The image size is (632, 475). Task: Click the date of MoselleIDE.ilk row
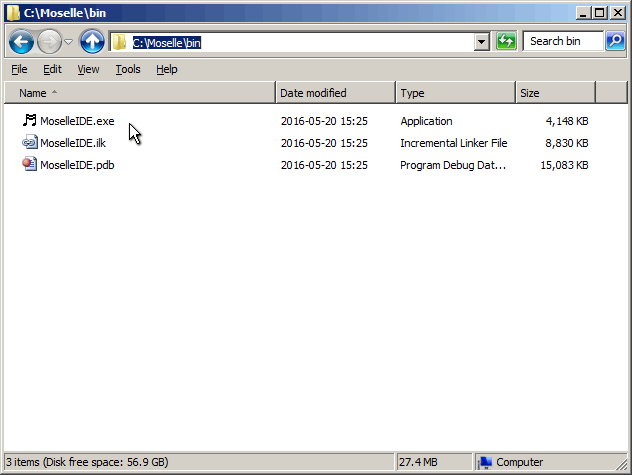point(324,143)
